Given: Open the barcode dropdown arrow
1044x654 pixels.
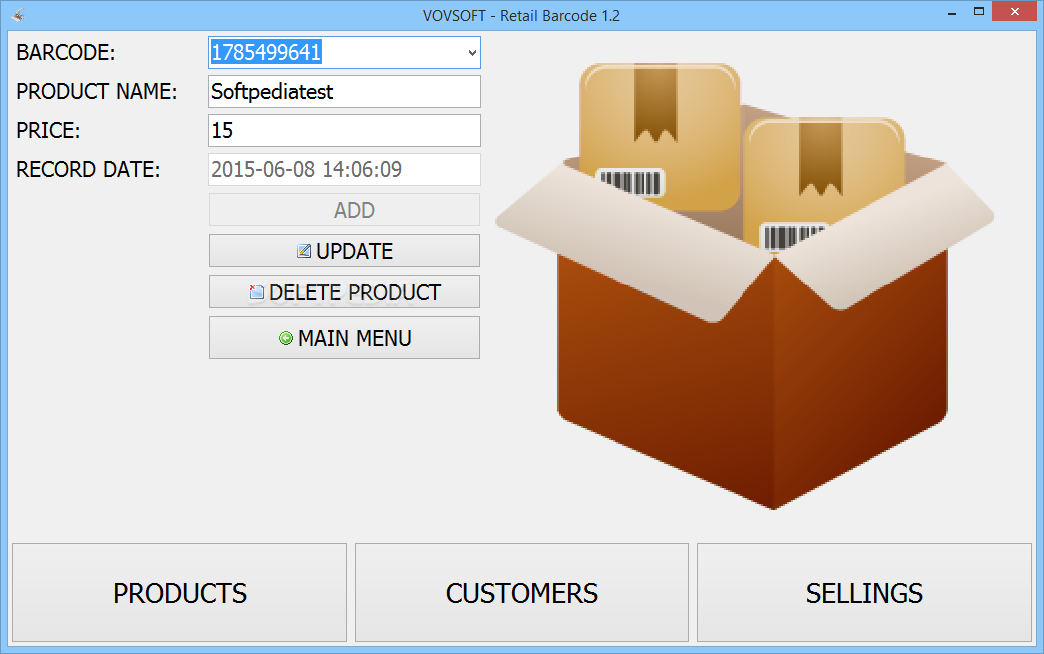Looking at the screenshot, I should click(471, 53).
